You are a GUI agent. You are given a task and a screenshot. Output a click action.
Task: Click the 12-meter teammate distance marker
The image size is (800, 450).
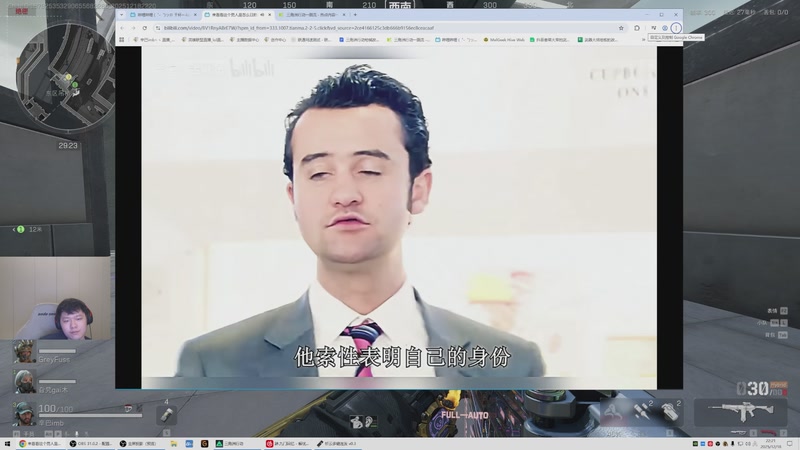[28, 230]
